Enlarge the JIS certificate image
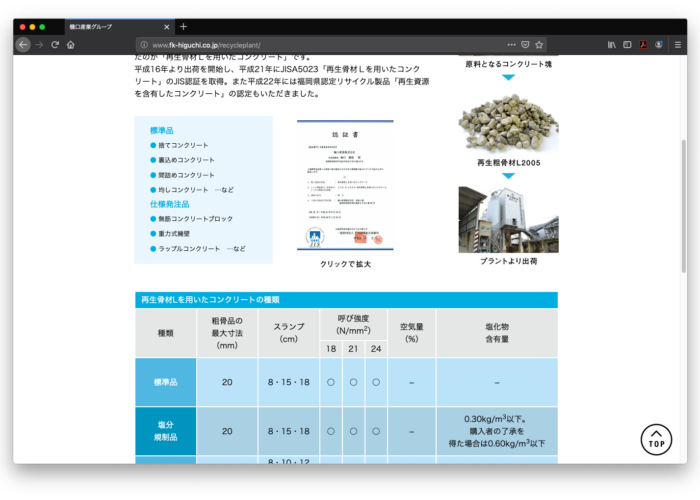 click(x=345, y=186)
